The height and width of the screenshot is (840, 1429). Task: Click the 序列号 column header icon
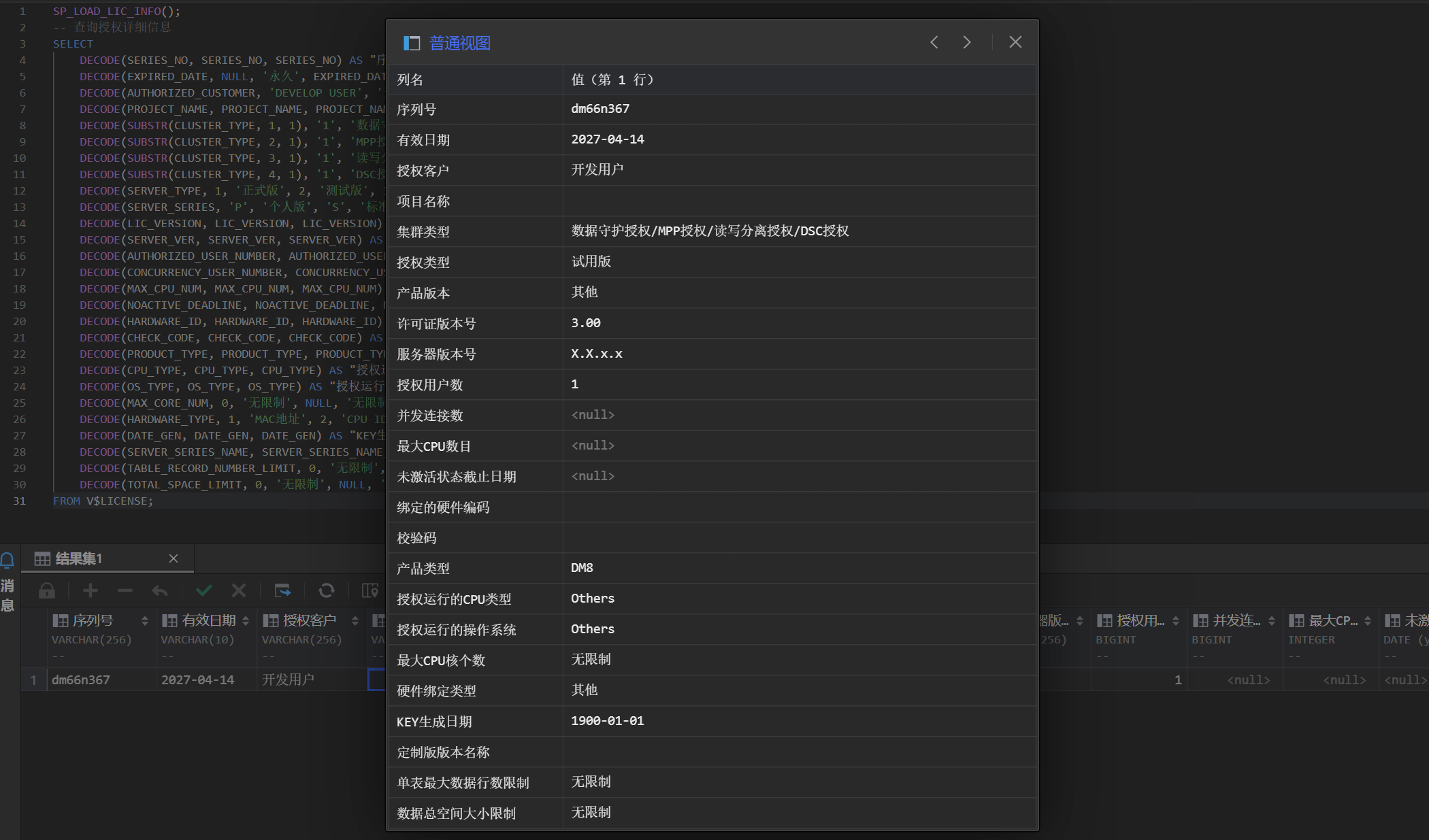tap(60, 620)
